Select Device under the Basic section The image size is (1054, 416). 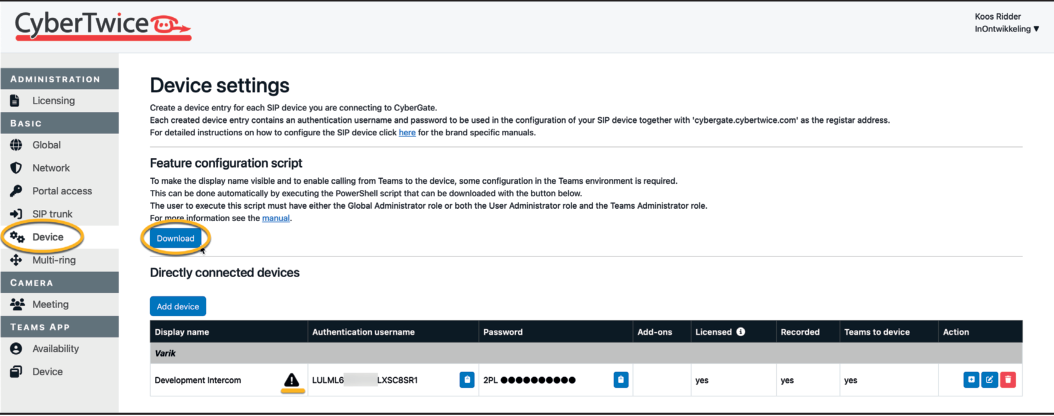[48, 237]
